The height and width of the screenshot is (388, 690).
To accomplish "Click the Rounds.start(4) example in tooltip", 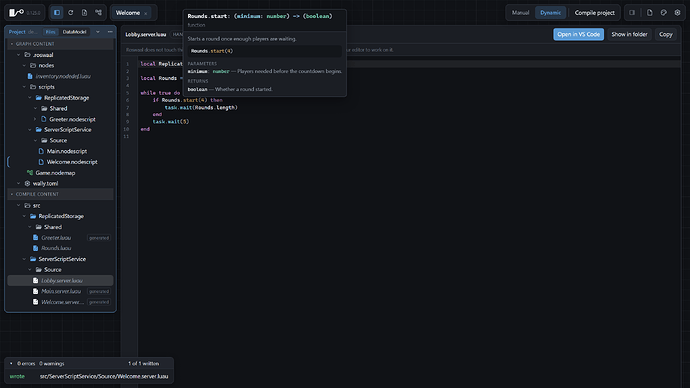I will tap(212, 51).
